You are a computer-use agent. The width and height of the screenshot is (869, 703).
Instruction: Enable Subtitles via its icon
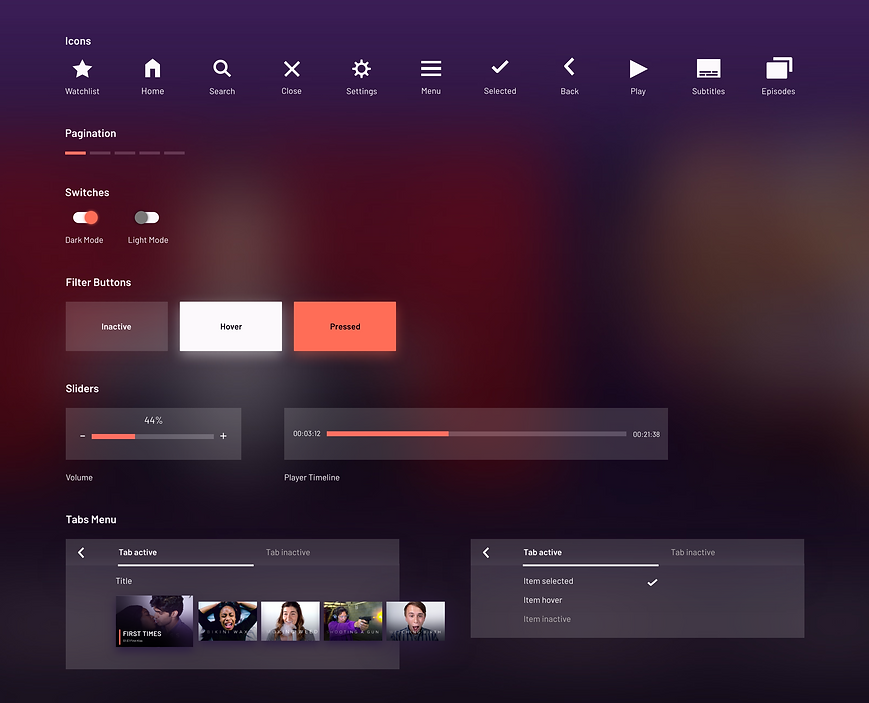(708, 68)
